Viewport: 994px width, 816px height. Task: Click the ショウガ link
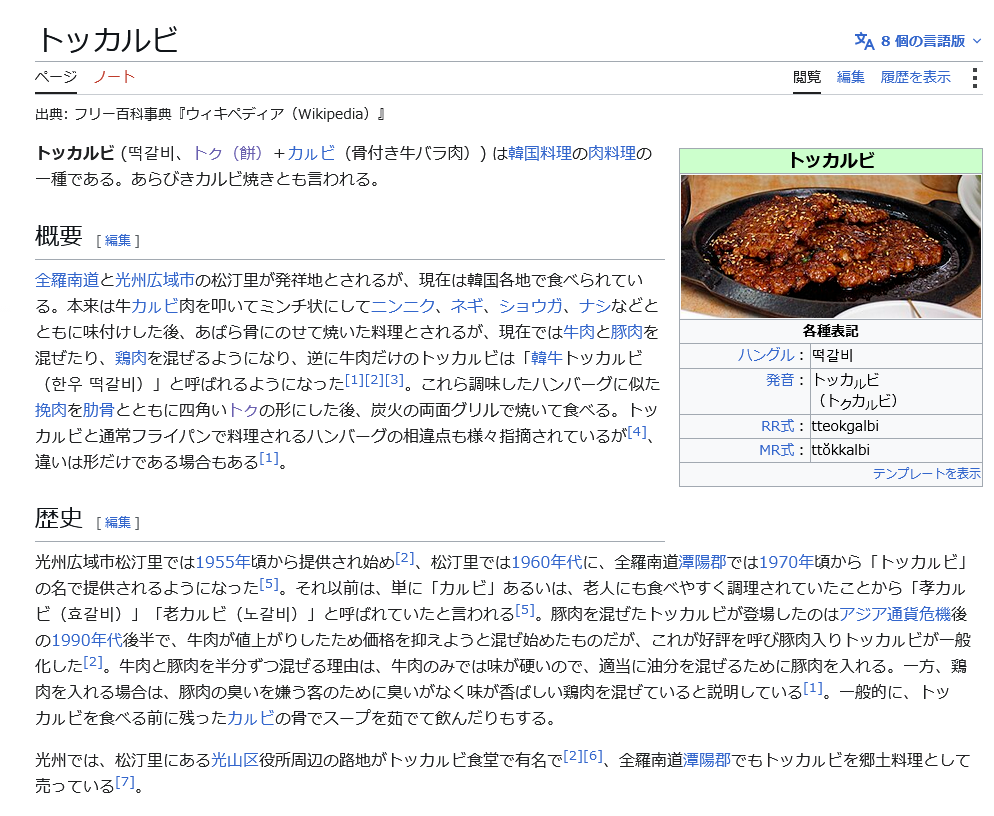531,306
